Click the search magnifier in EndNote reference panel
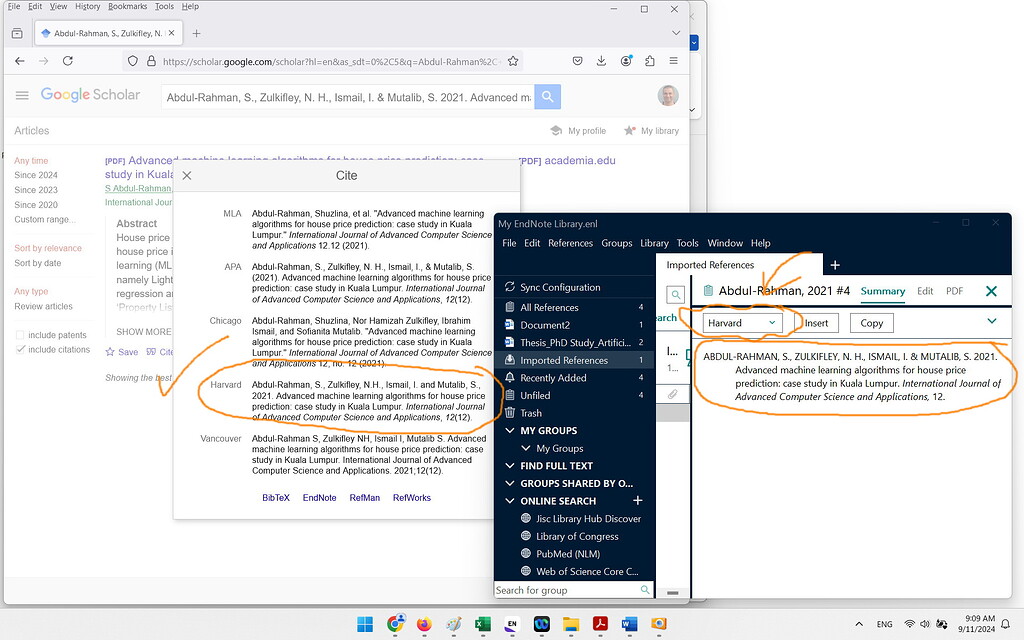The height and width of the screenshot is (640, 1024). [676, 295]
